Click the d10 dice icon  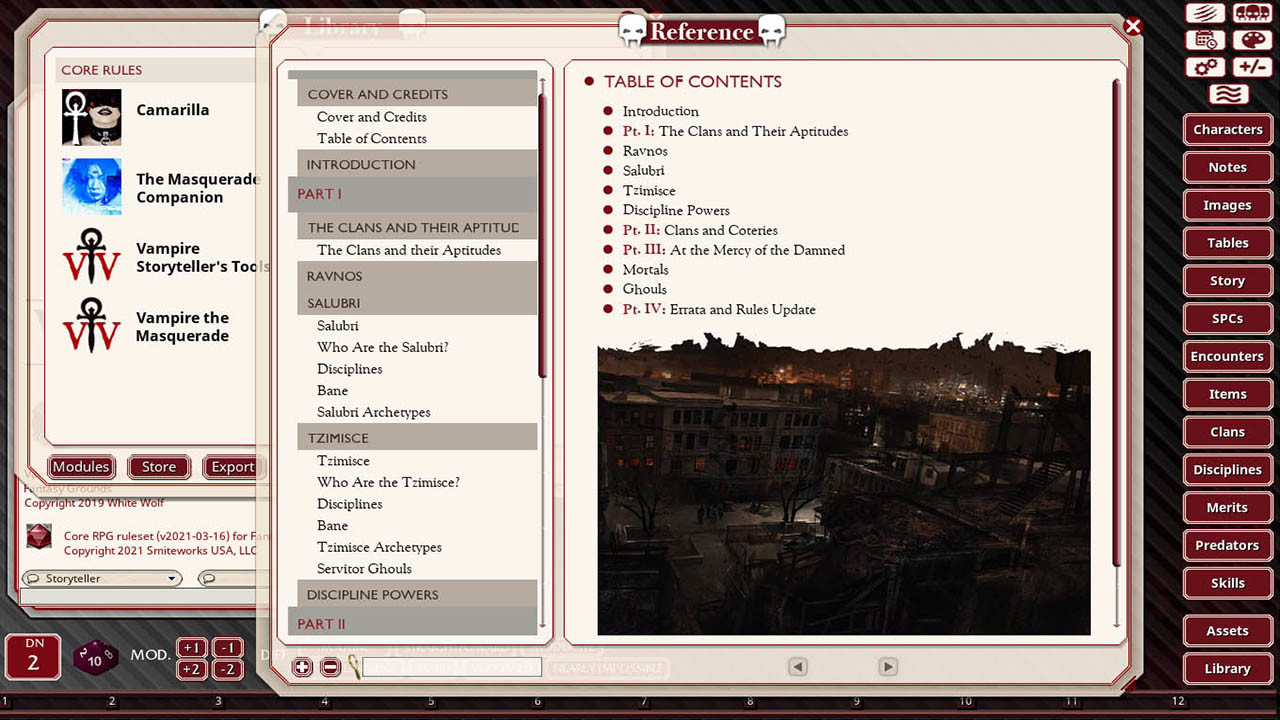(95, 658)
